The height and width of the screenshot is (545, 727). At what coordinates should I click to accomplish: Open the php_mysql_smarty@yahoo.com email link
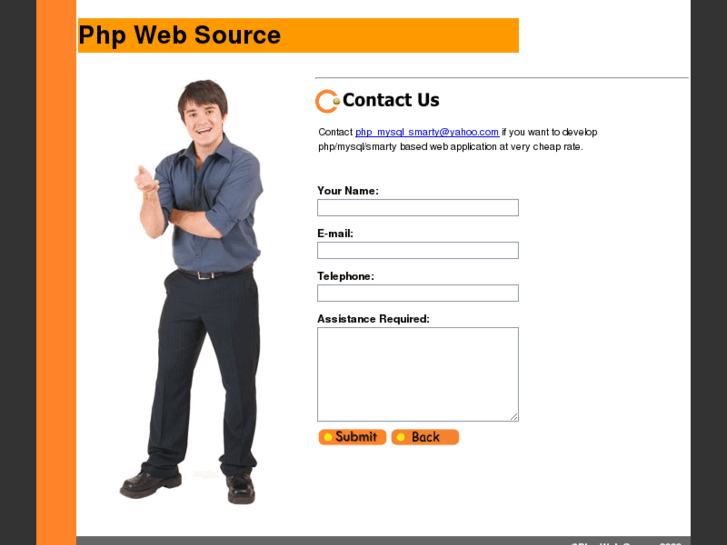(427, 132)
